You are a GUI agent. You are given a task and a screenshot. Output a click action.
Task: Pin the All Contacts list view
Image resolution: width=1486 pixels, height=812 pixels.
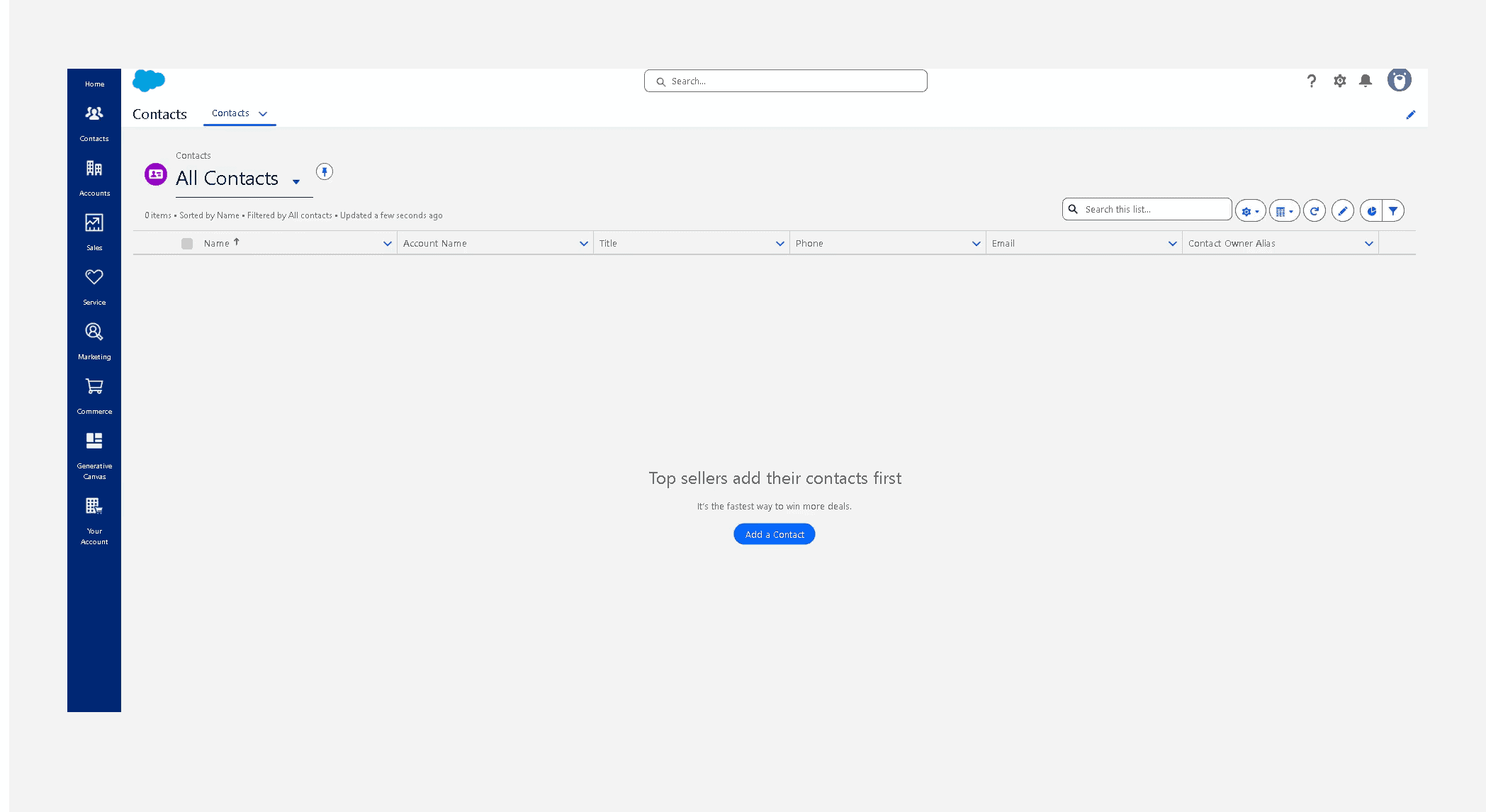(x=325, y=171)
